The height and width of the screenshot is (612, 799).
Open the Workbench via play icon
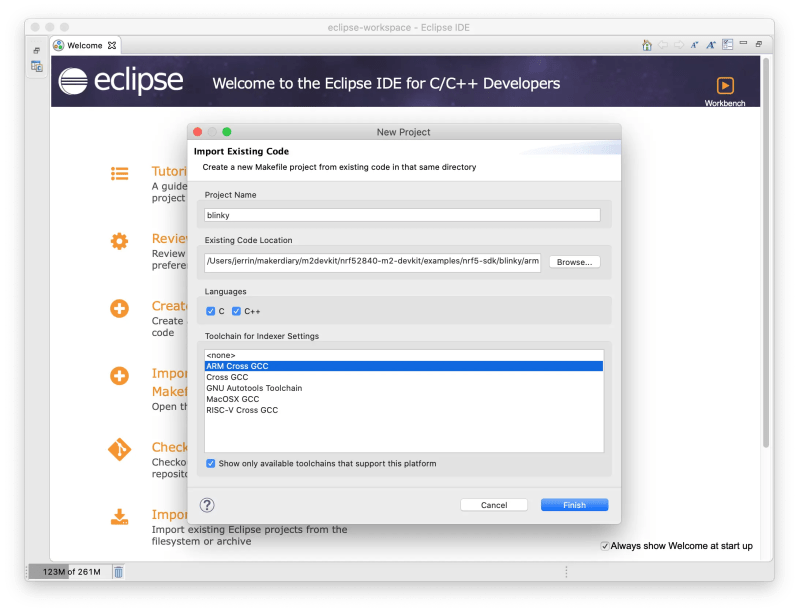[x=725, y=85]
